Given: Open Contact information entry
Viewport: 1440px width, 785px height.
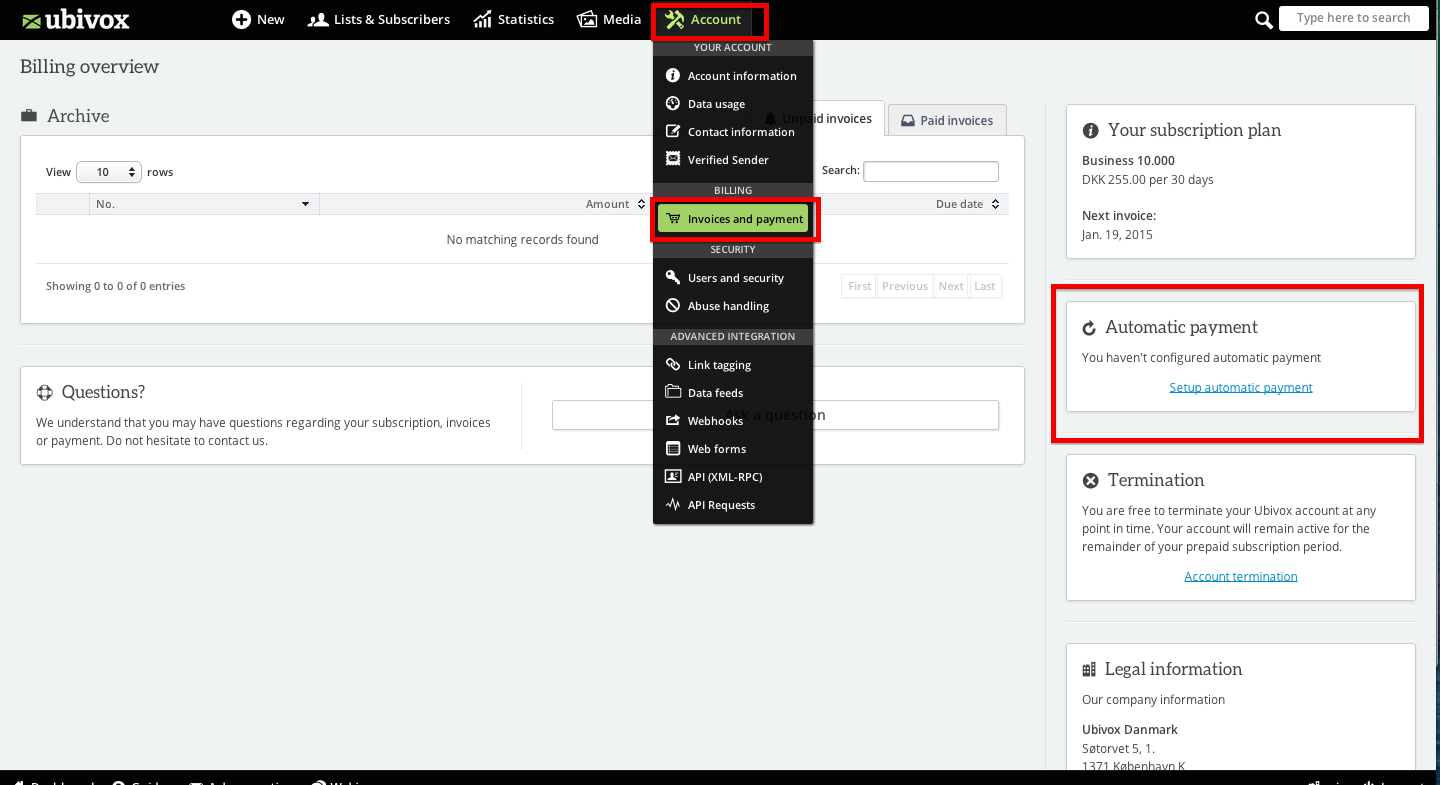Looking at the screenshot, I should pos(733,132).
